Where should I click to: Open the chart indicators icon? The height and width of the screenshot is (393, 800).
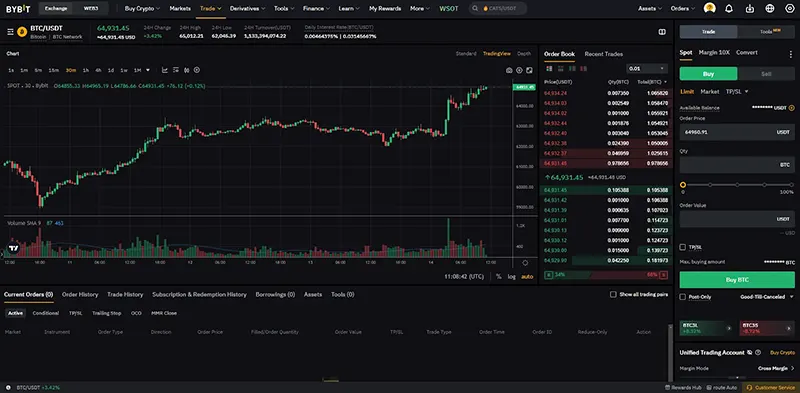(x=165, y=70)
